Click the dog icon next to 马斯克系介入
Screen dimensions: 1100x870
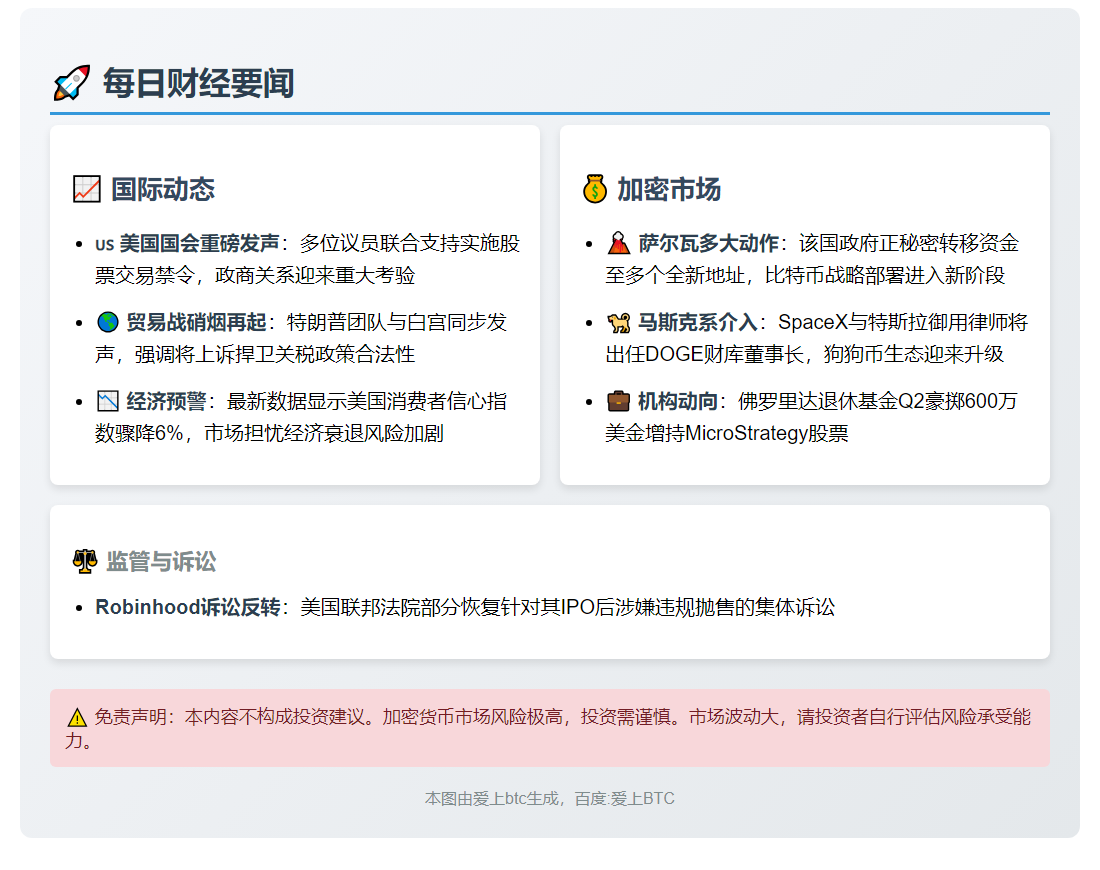(x=619, y=322)
